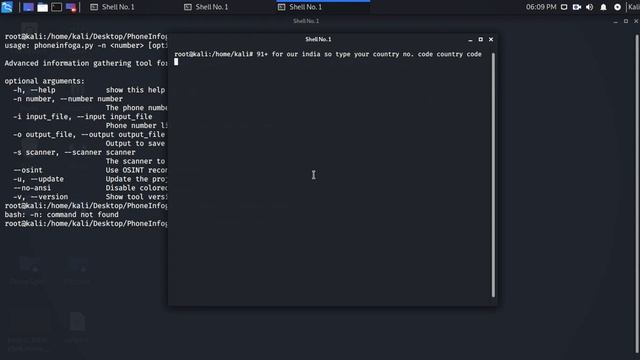Open the volume speaker tray icon
Screen dimensions: 640x360
(x=590, y=7)
